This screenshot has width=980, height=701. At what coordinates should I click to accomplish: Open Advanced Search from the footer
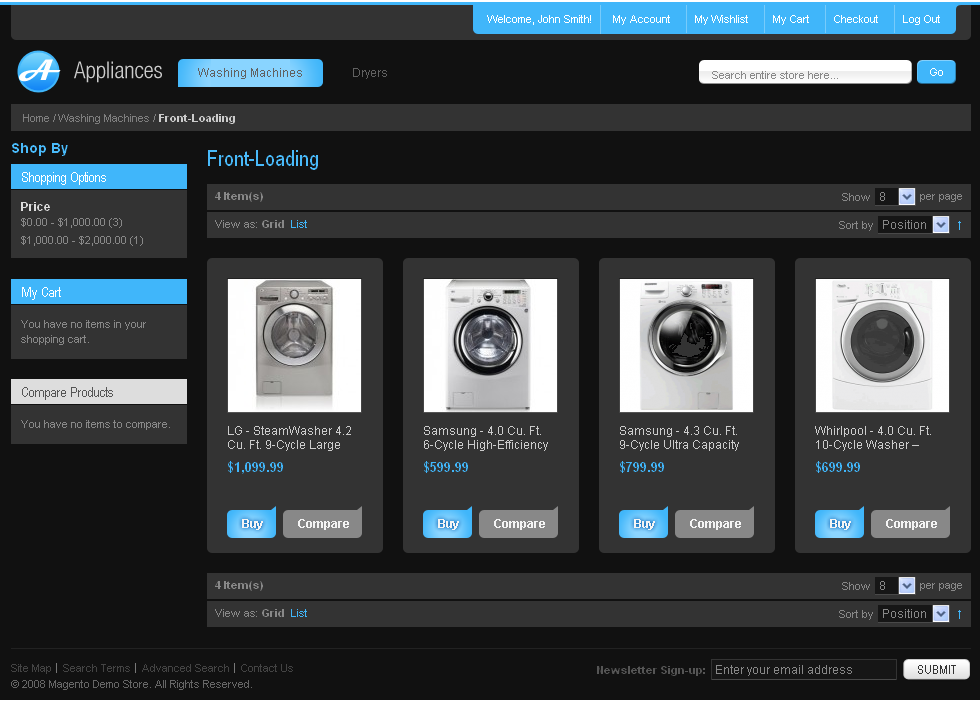(186, 669)
